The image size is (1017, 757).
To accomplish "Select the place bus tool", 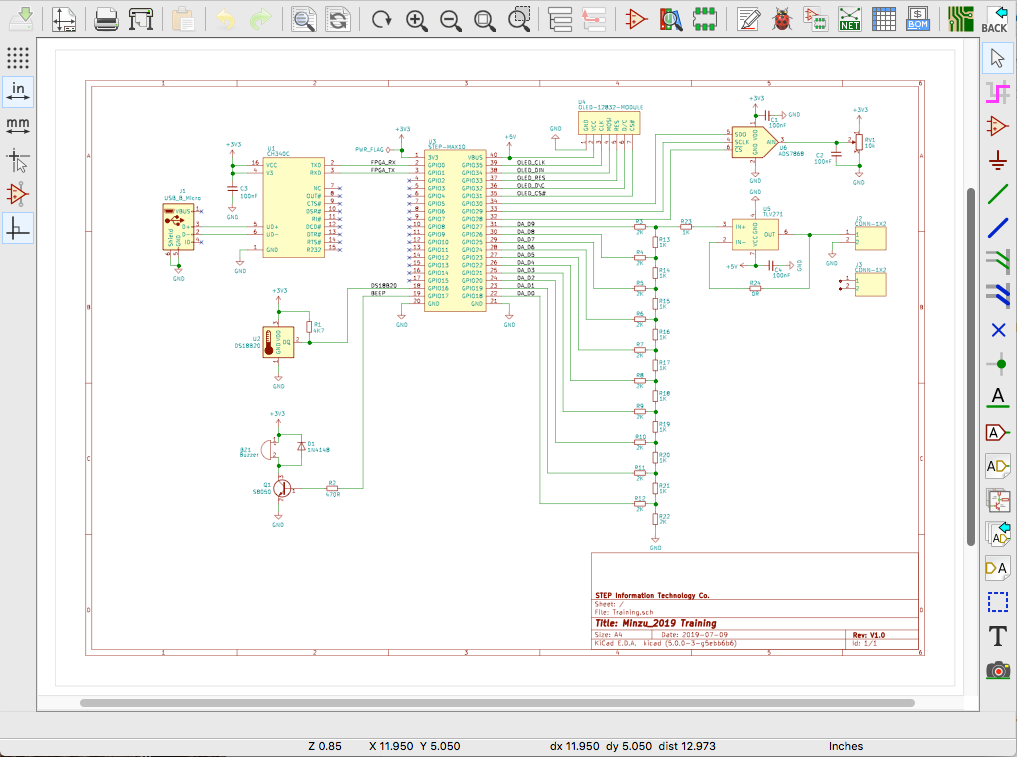I will coord(998,228).
